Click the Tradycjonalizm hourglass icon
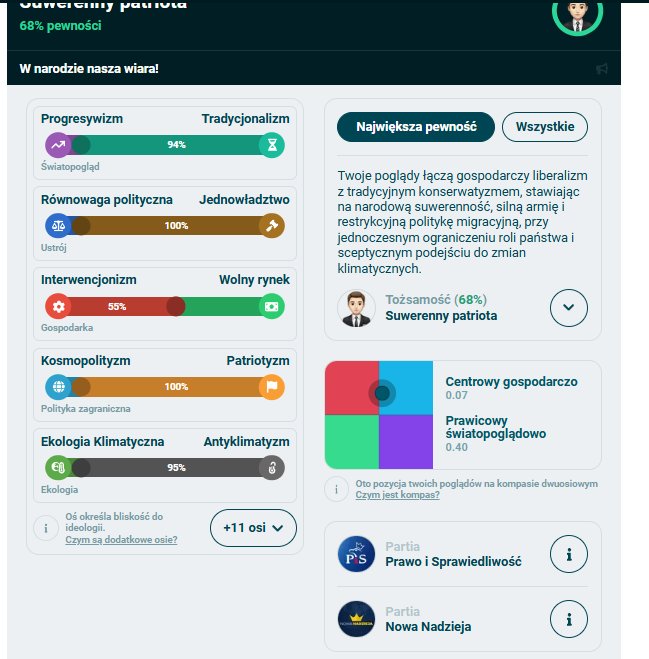Screen dimensions: 649x659 (272, 145)
